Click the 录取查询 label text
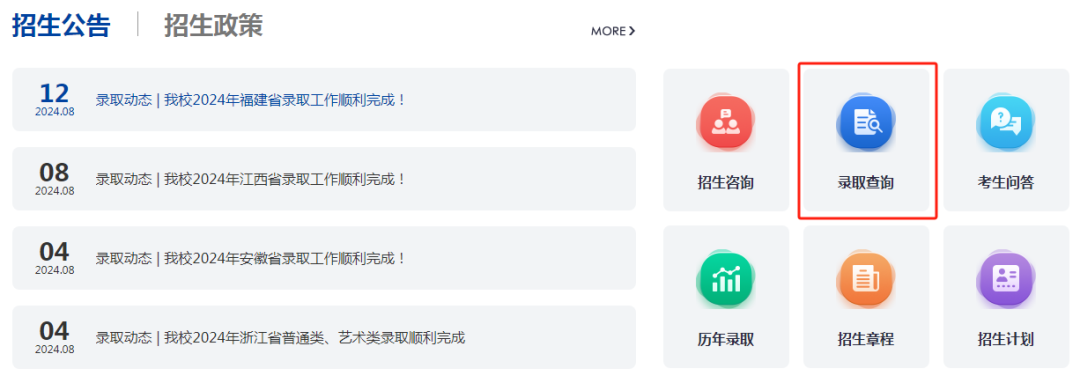Screen dimensions: 1080x376 (866, 183)
